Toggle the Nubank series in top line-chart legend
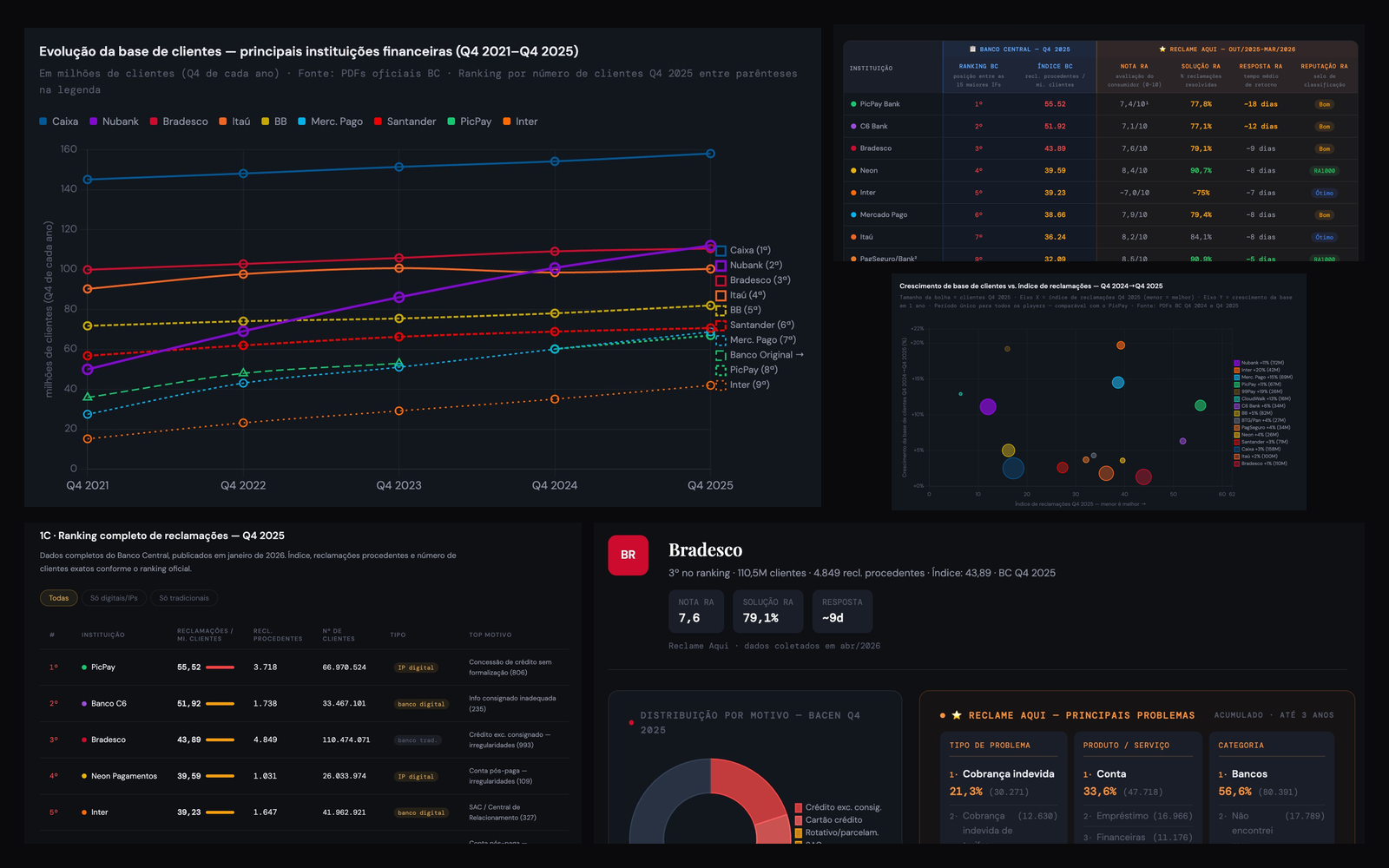 (x=114, y=122)
